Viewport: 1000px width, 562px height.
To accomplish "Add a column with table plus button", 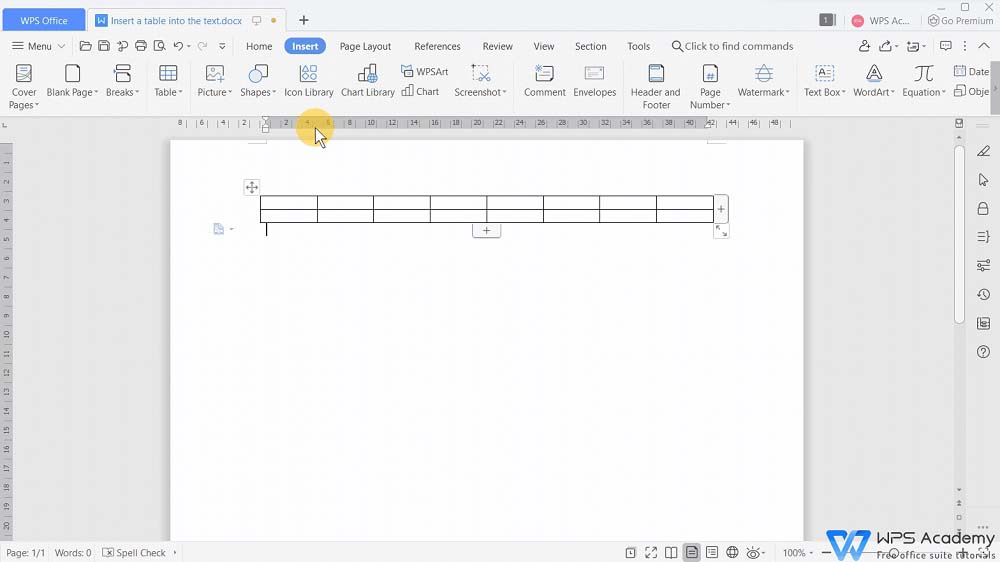I will 721,209.
